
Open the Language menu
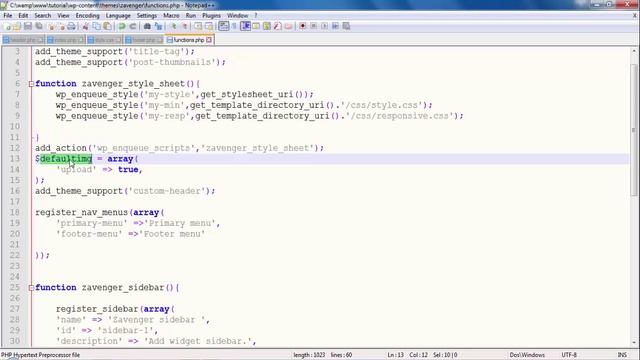[x=118, y=16]
